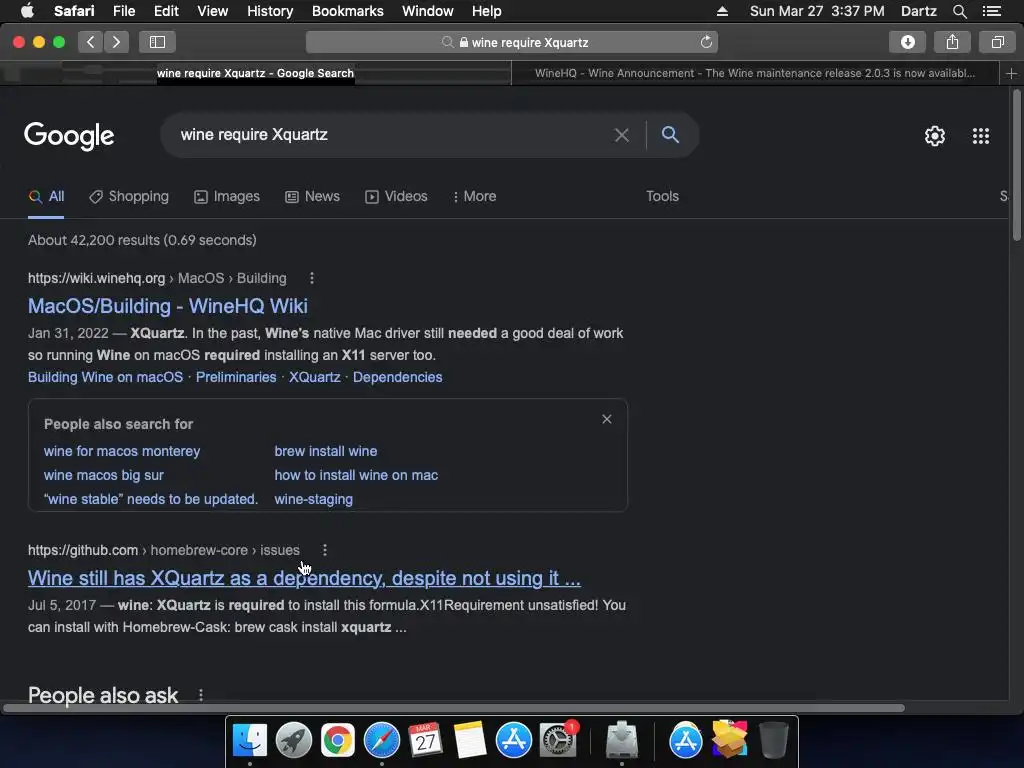Click the Dartz user name in menu bar
The height and width of the screenshot is (768, 1024).
(x=918, y=11)
